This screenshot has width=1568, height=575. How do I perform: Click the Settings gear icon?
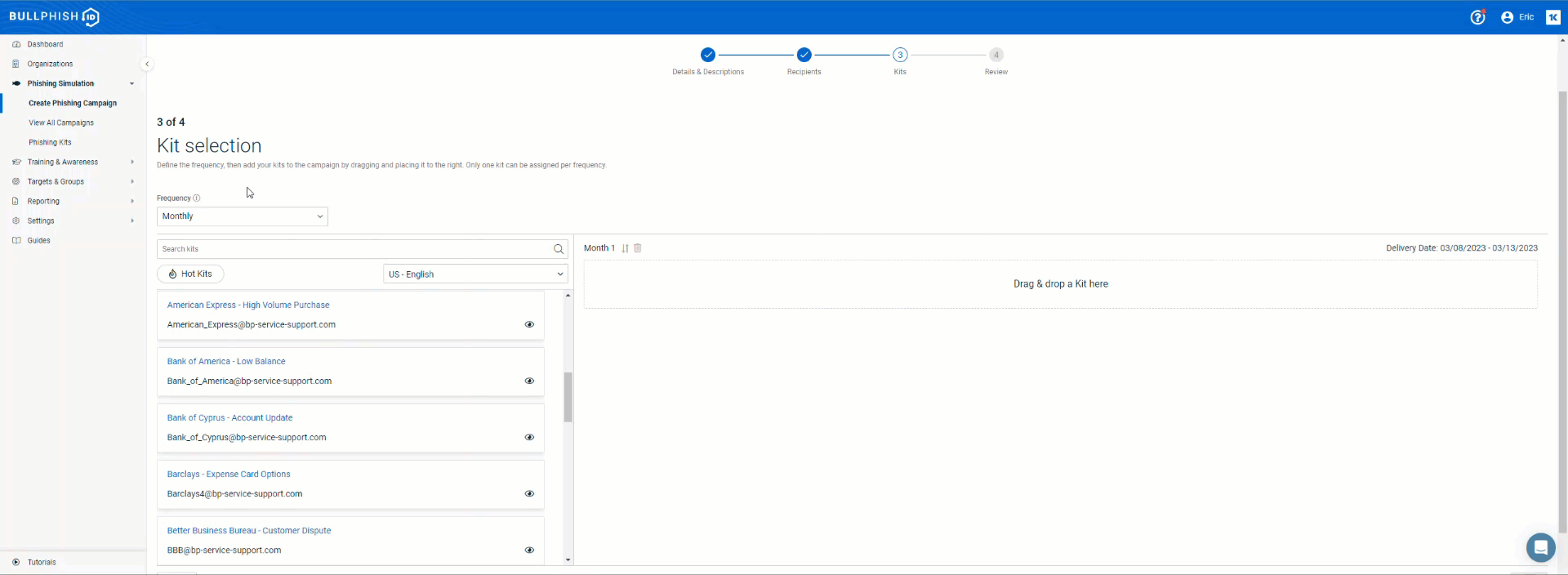click(x=16, y=221)
